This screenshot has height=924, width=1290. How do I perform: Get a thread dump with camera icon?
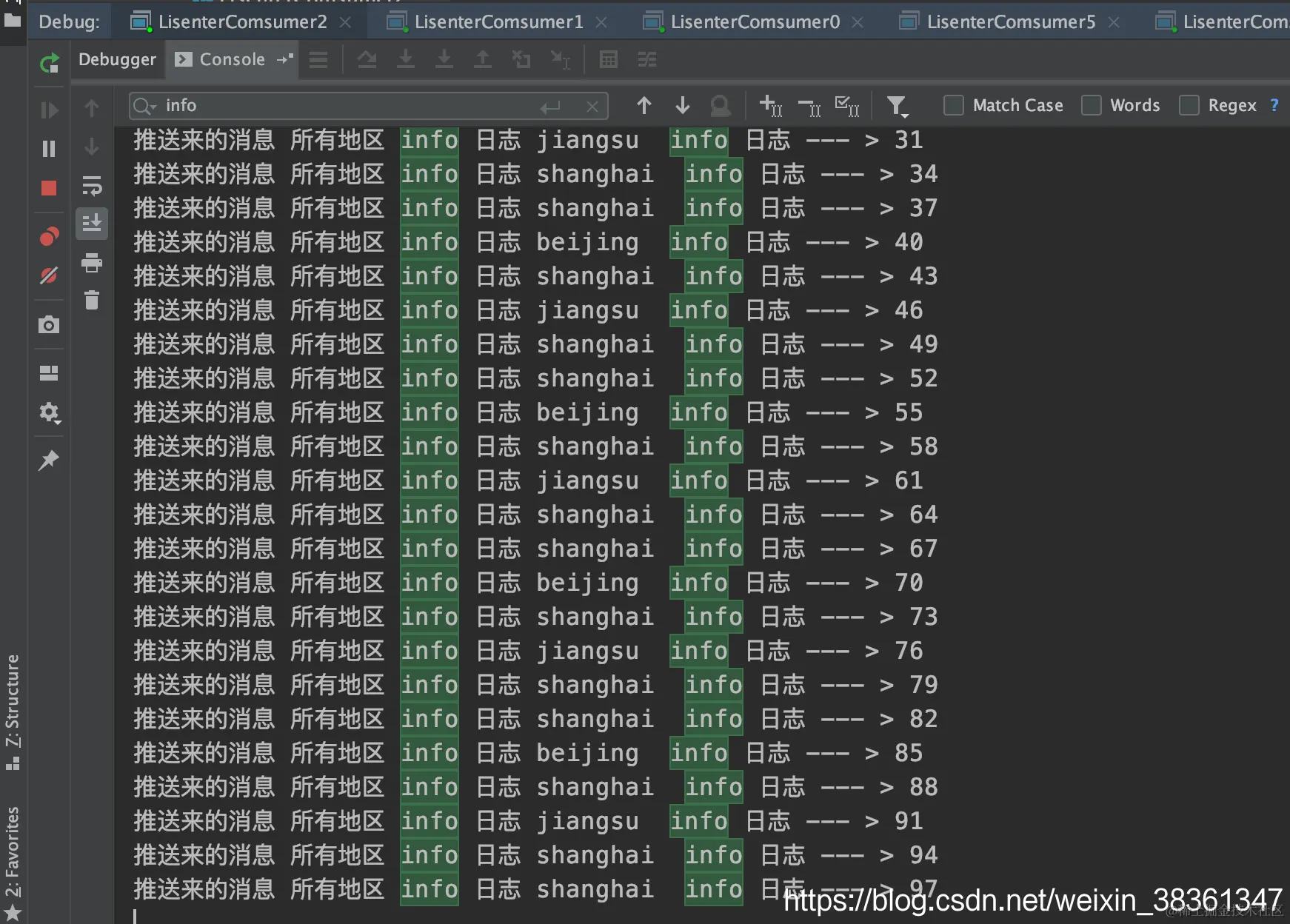pos(48,324)
